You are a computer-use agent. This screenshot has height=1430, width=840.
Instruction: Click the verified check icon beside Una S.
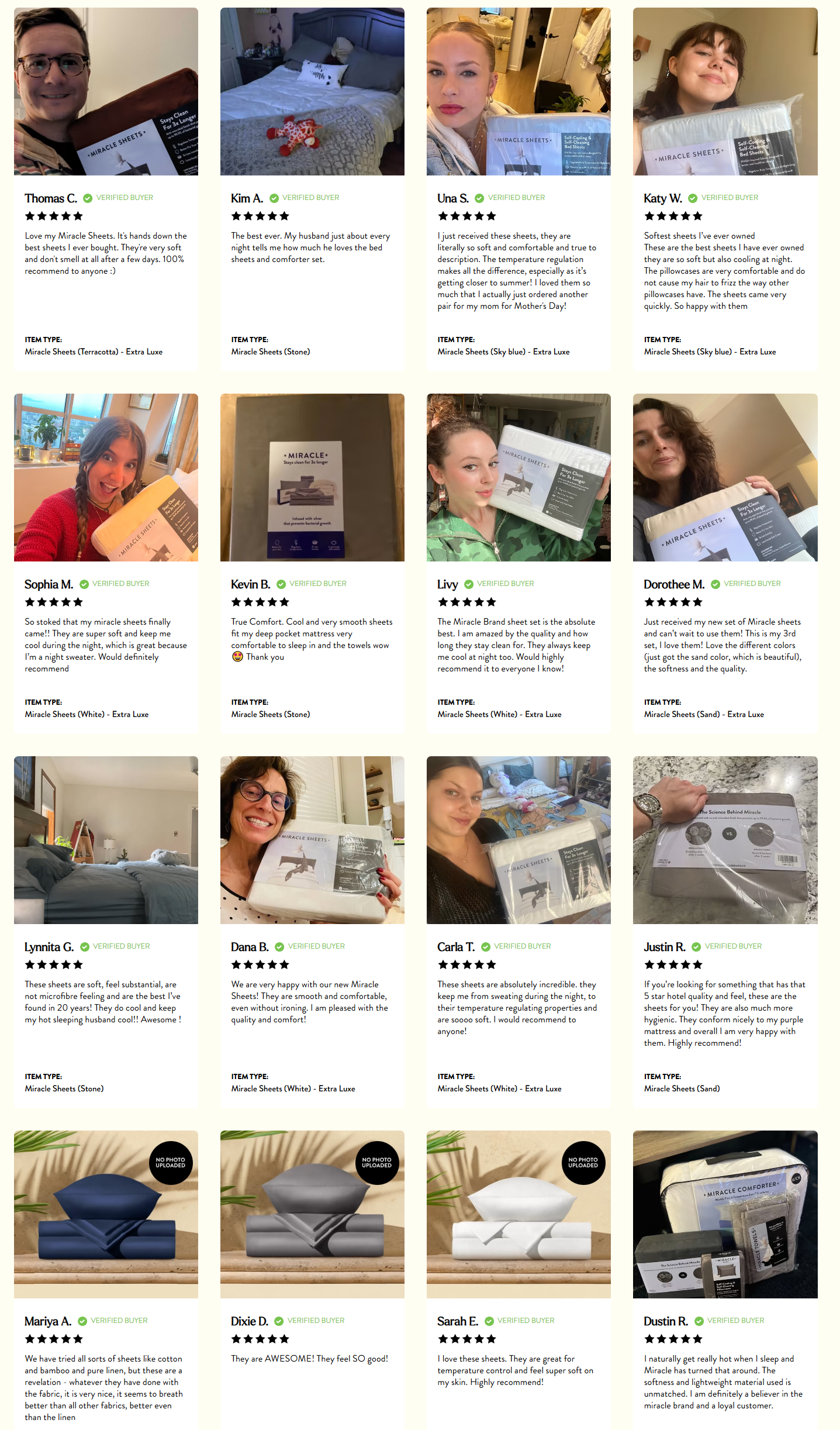click(479, 198)
